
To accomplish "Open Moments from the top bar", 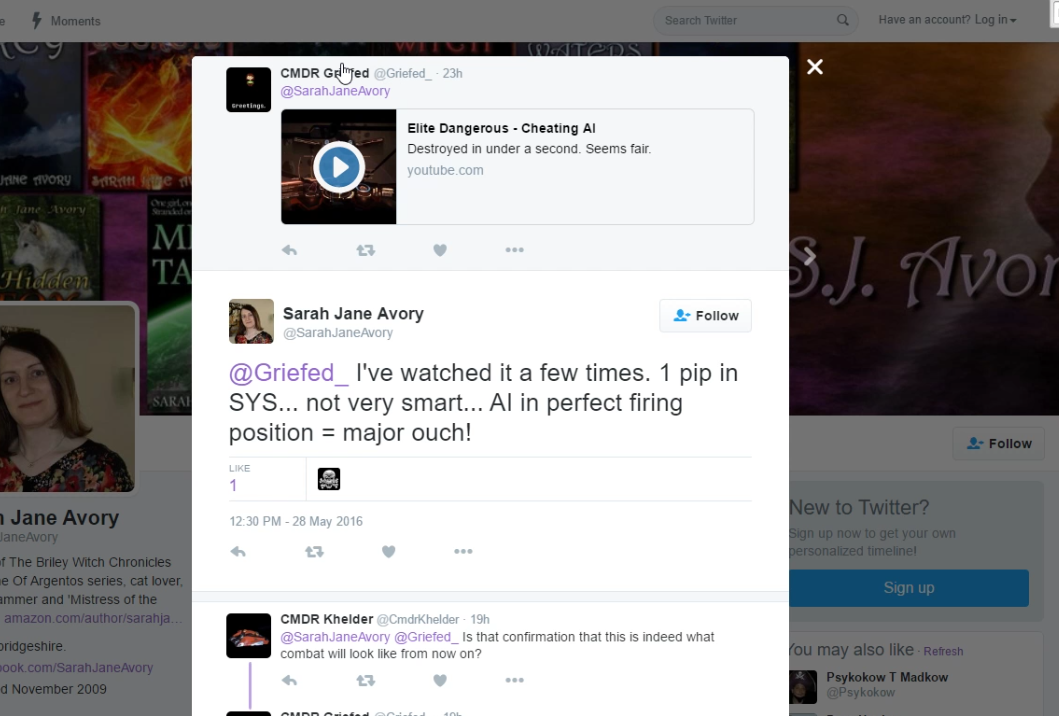I will click(x=66, y=21).
